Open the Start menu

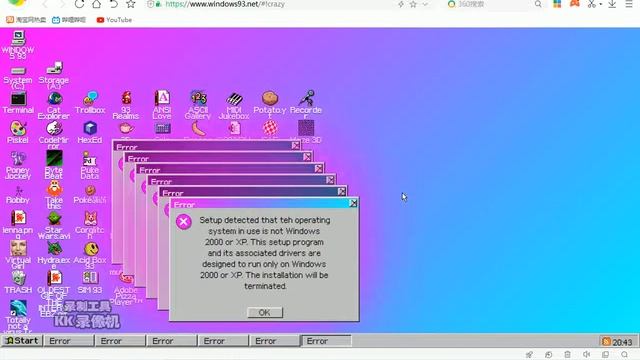(x=22, y=340)
